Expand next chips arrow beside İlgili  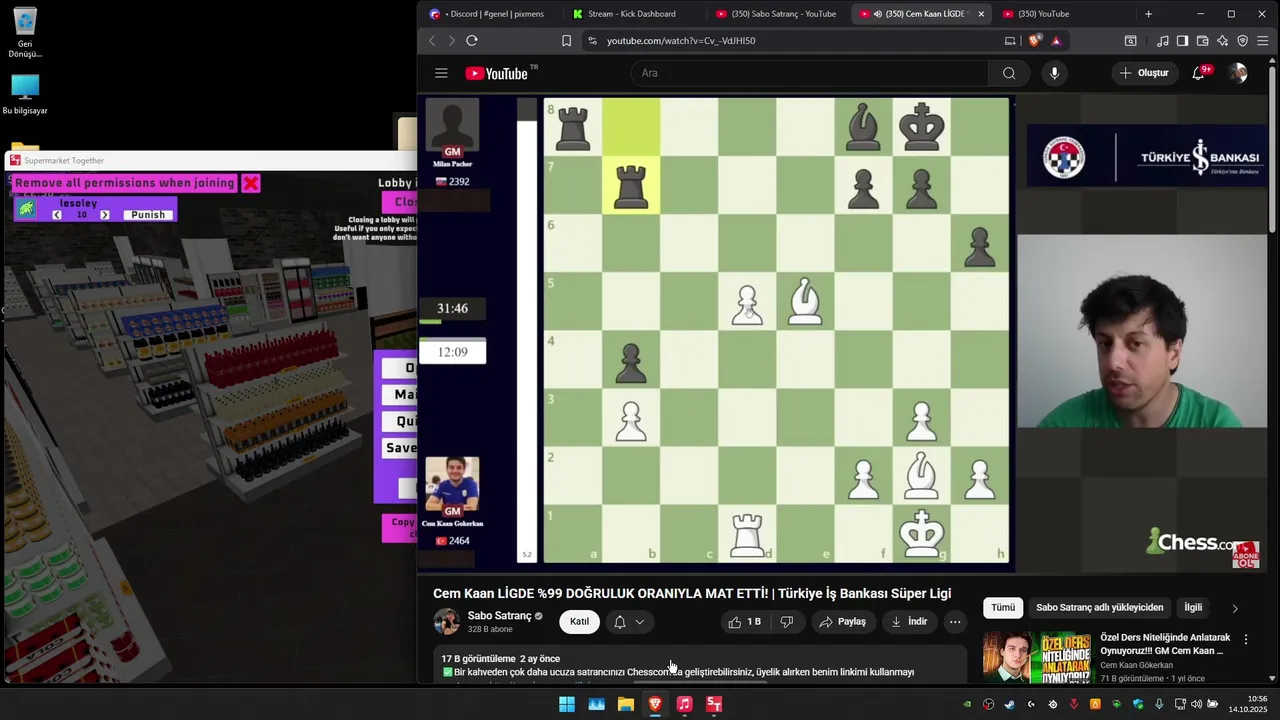(x=1234, y=608)
